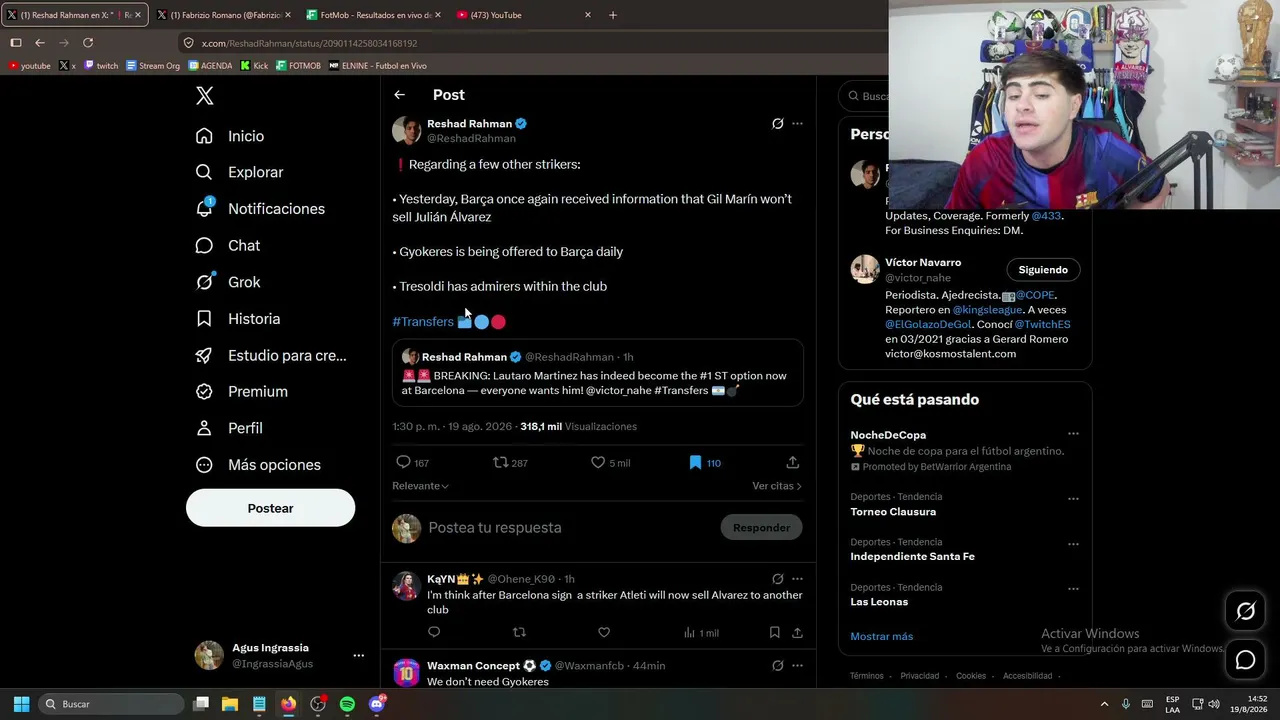
Task: Toggle bookmark on KaYN's comment
Action: click(x=775, y=632)
